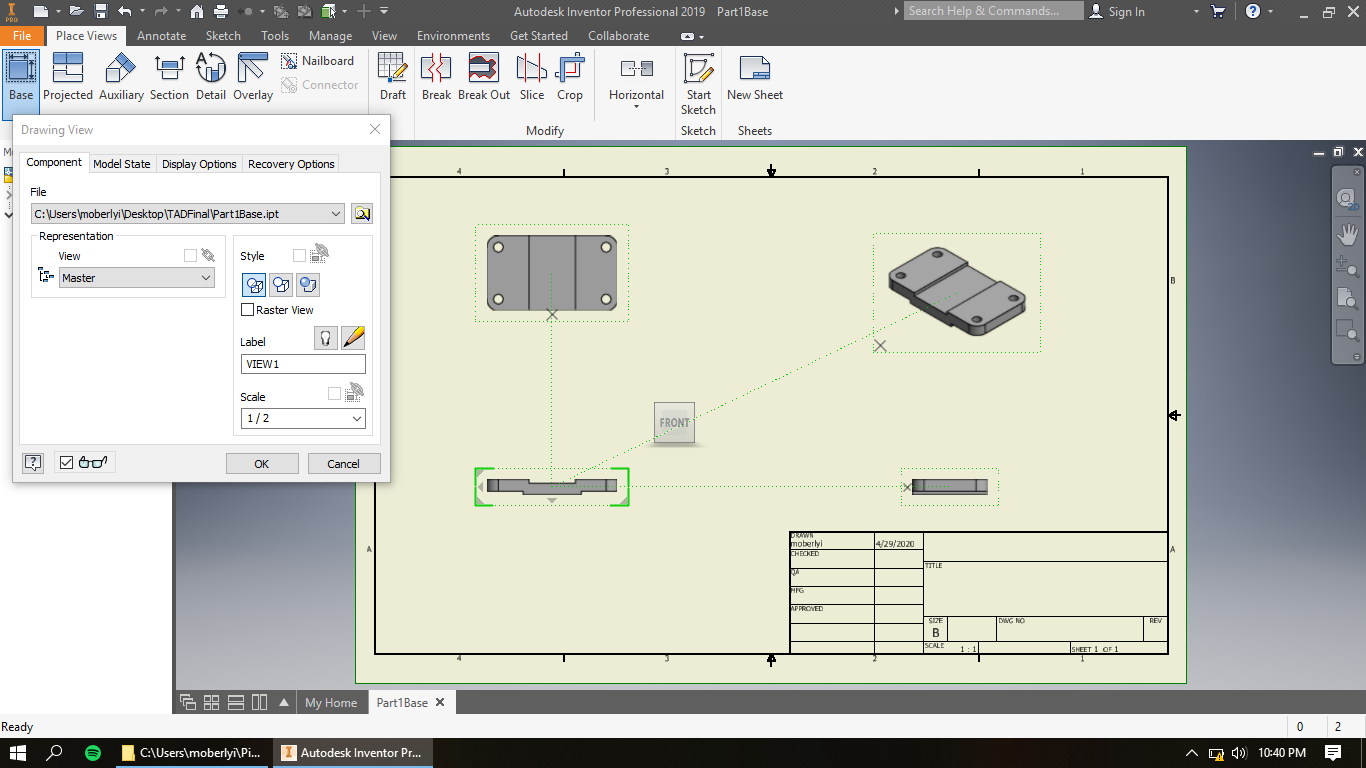Click the browse file button in Drawing View dialog
The height and width of the screenshot is (768, 1366).
(x=362, y=213)
